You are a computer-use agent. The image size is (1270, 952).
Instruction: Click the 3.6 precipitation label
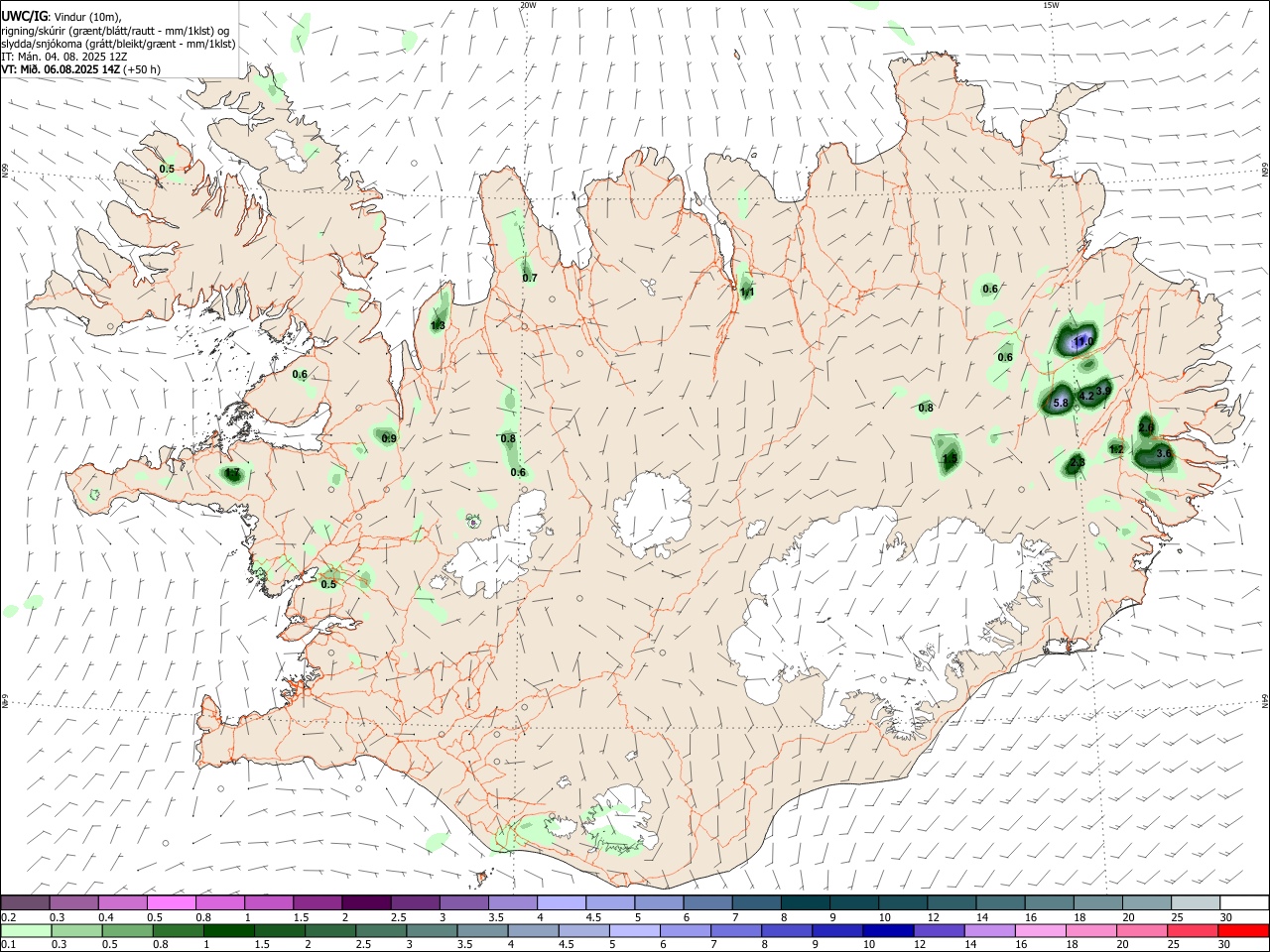(1165, 453)
